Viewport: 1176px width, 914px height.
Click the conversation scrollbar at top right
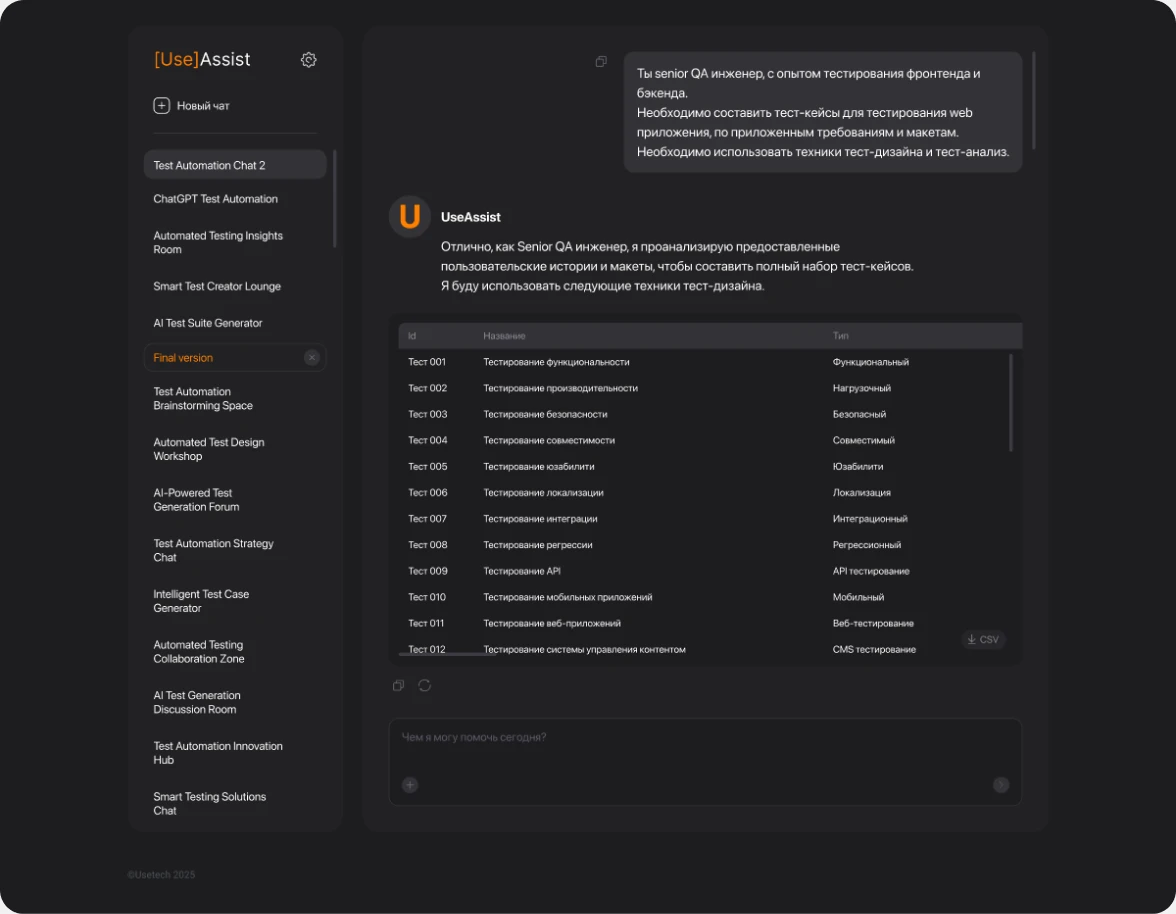click(x=1034, y=100)
